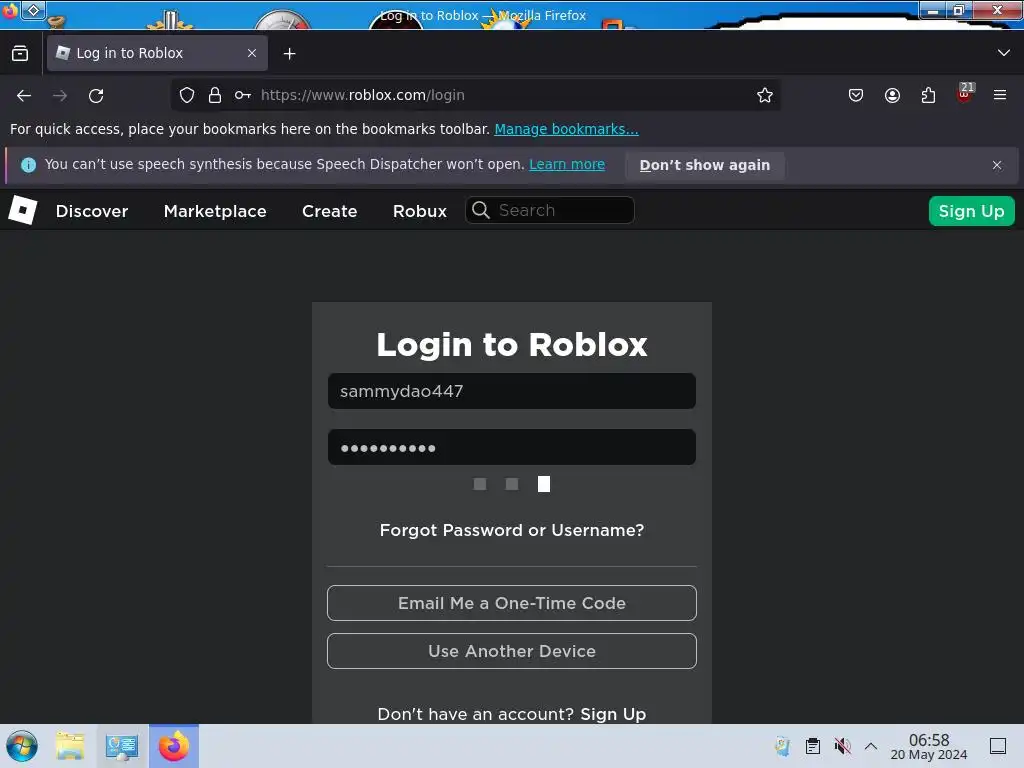Bookmark this page with the star
This screenshot has width=1024, height=768.
pos(765,95)
